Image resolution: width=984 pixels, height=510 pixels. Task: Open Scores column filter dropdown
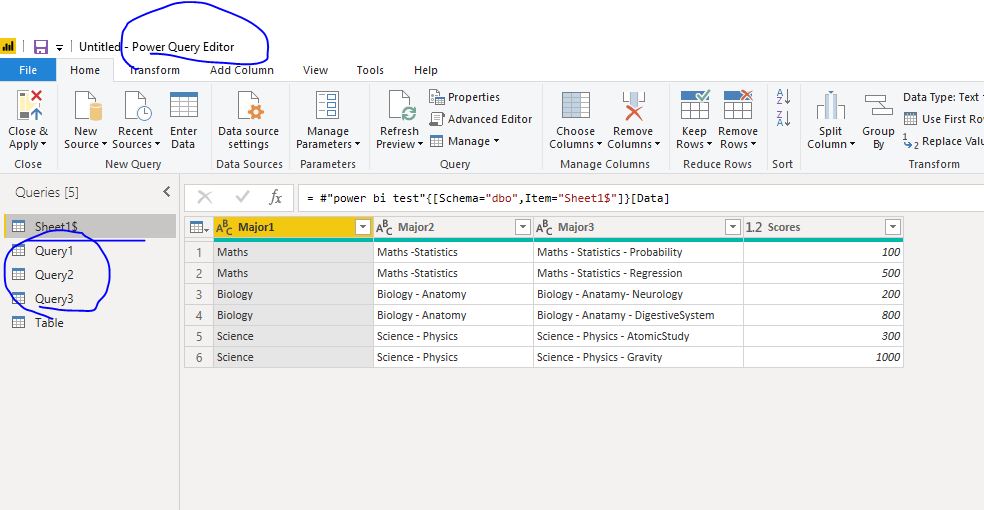[893, 227]
